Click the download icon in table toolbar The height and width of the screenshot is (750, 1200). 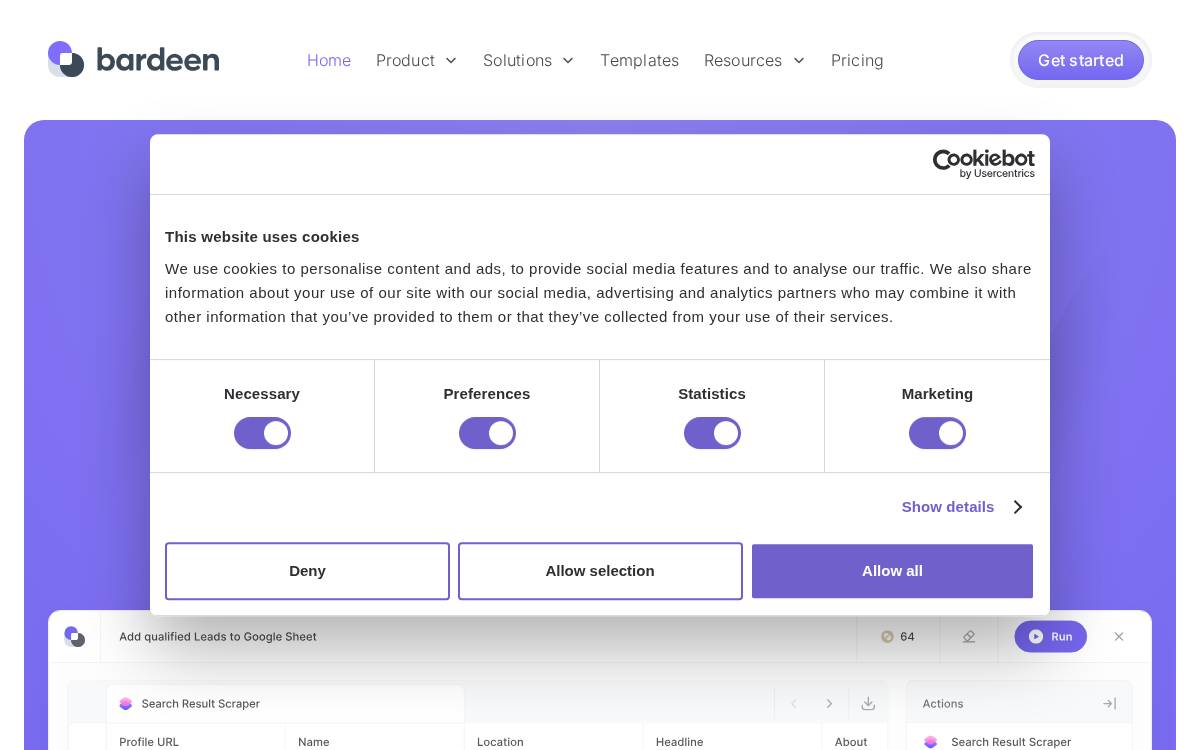point(868,704)
